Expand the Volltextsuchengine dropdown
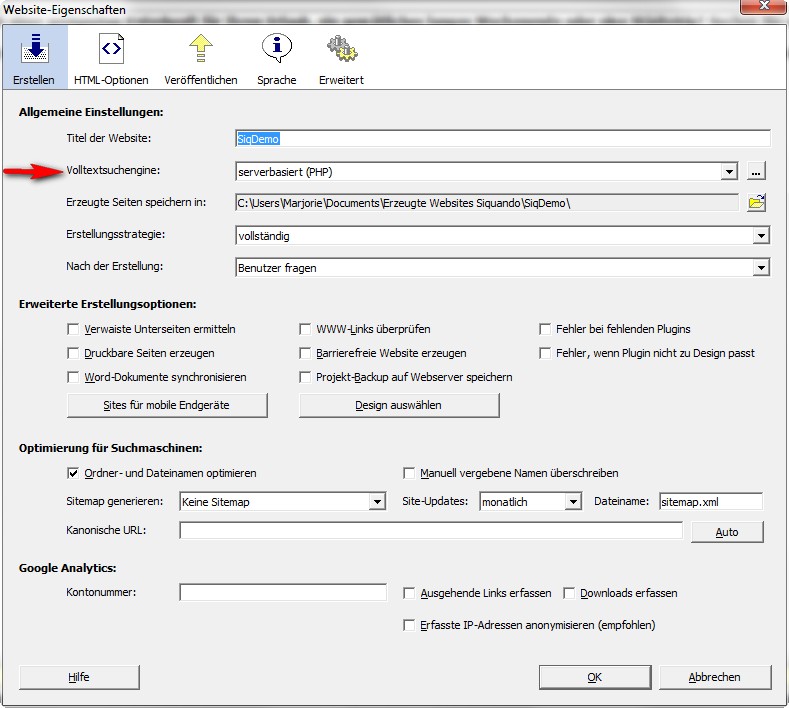The width and height of the screenshot is (789, 708). point(728,172)
